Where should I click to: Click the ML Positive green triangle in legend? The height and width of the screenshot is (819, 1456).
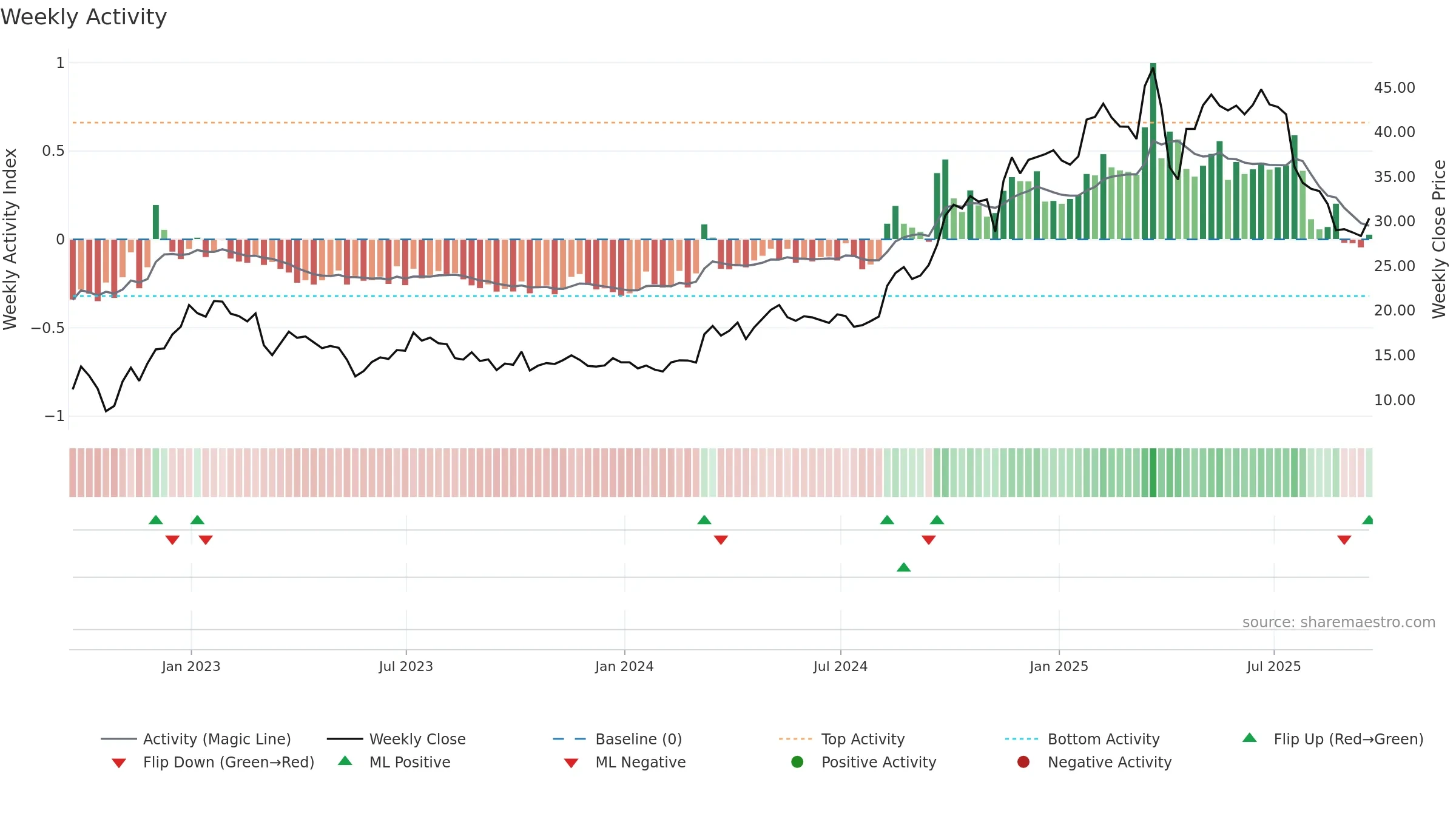345,761
